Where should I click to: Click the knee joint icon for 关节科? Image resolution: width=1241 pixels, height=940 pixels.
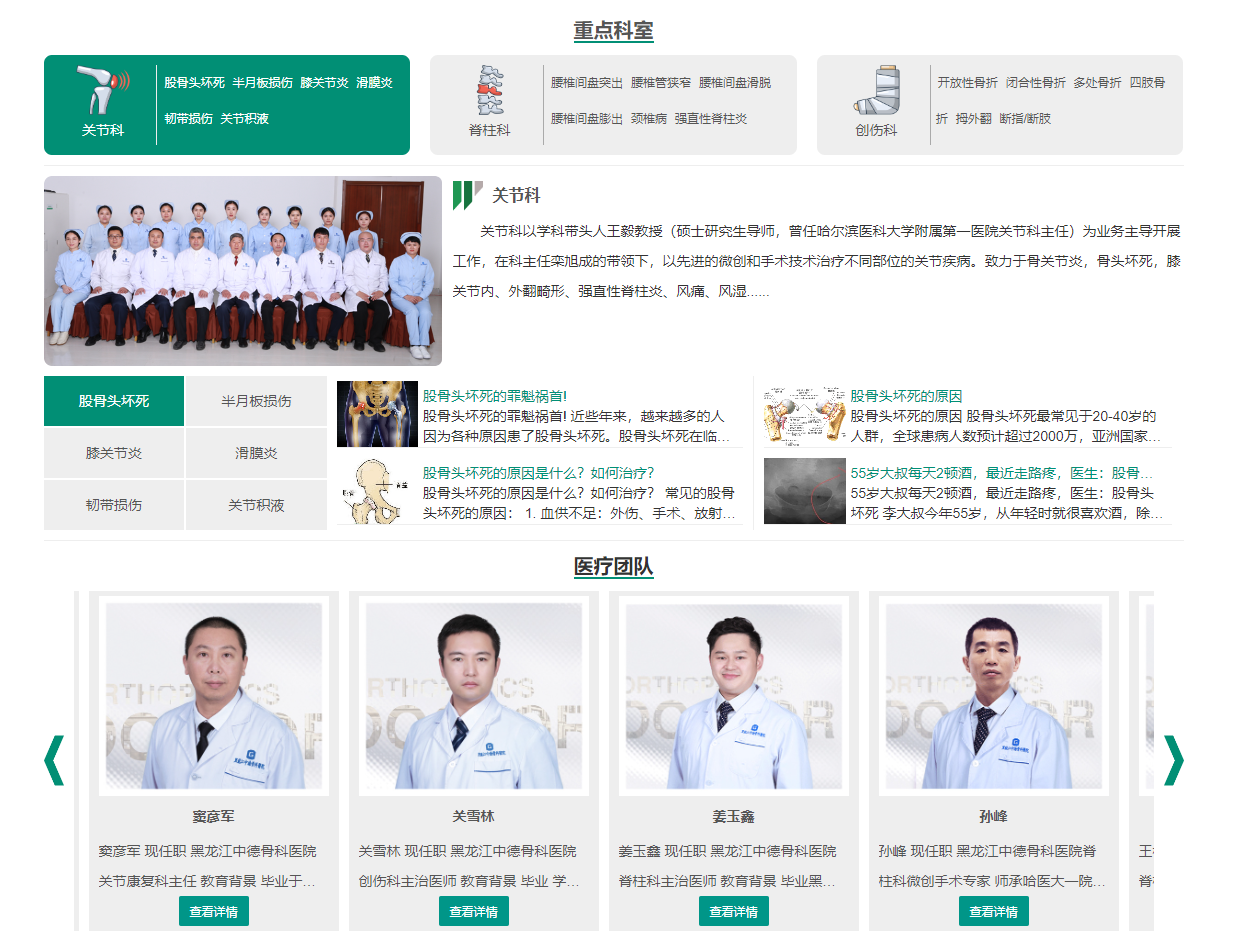102,90
